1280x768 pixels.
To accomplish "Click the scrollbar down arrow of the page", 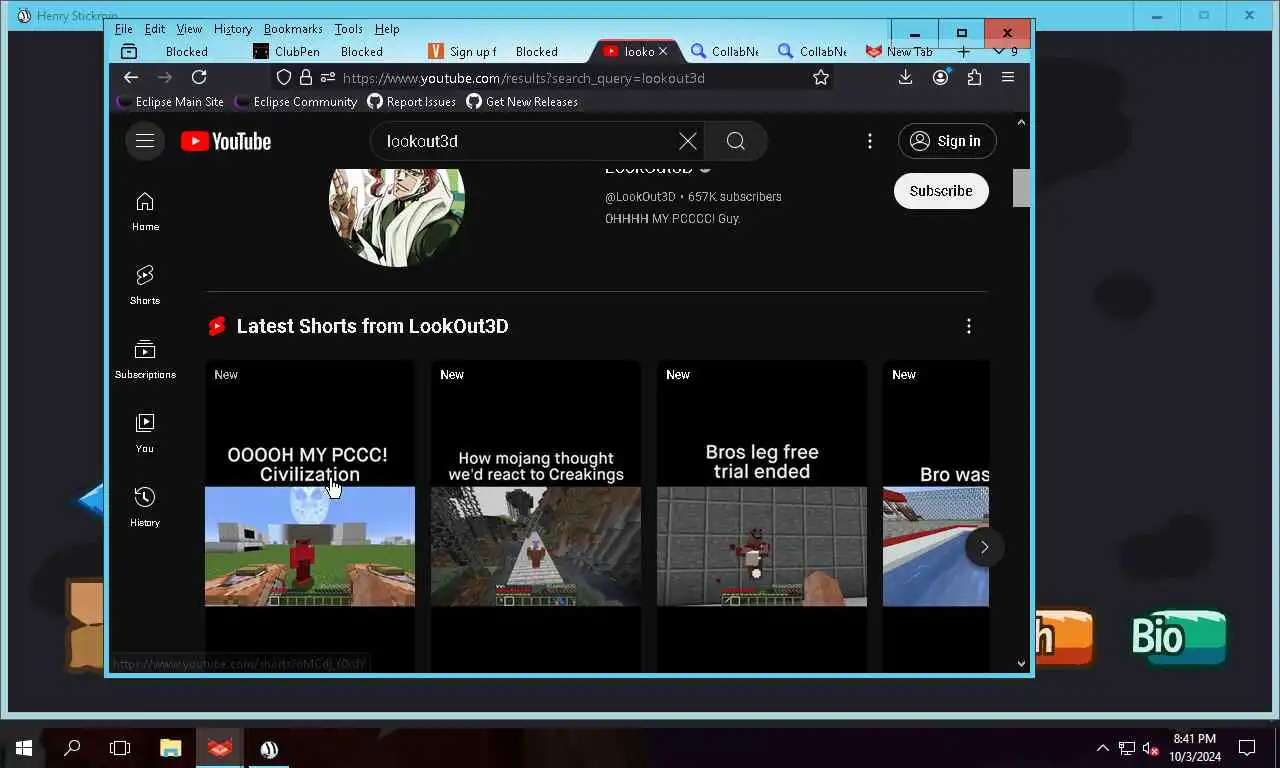I will click(x=1021, y=663).
